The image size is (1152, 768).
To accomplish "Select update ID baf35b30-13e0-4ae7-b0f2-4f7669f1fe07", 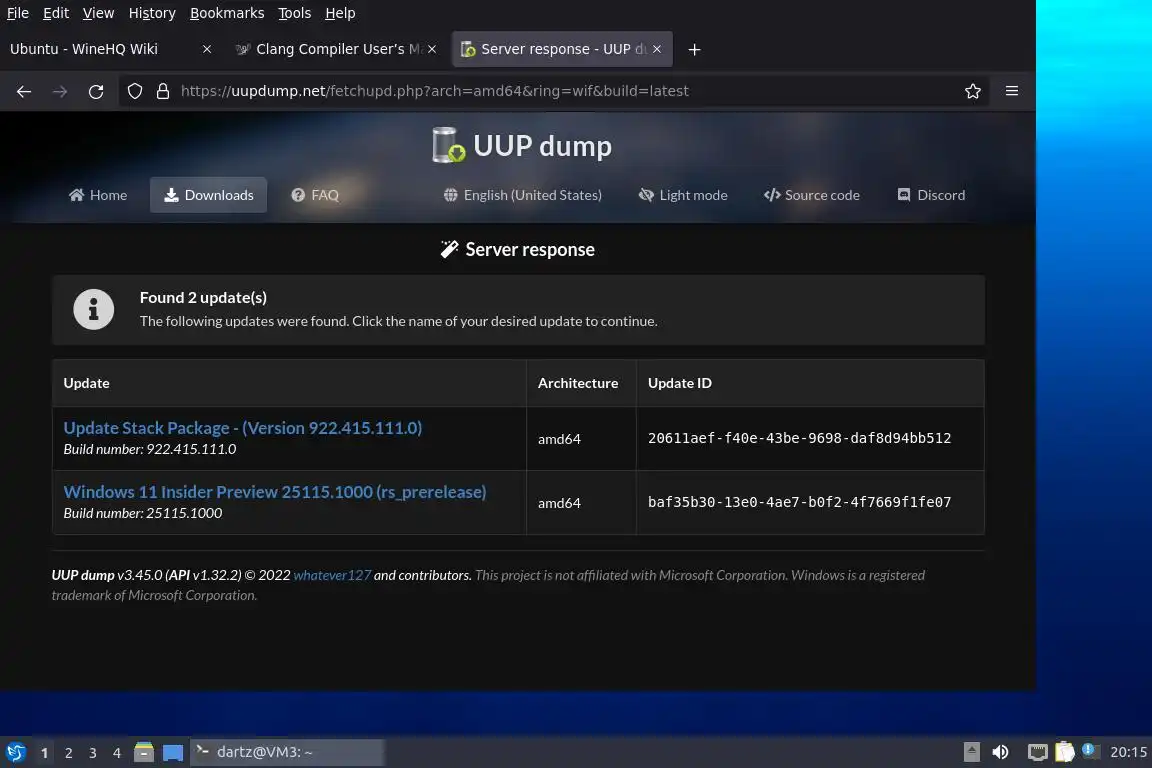I will tap(799, 502).
